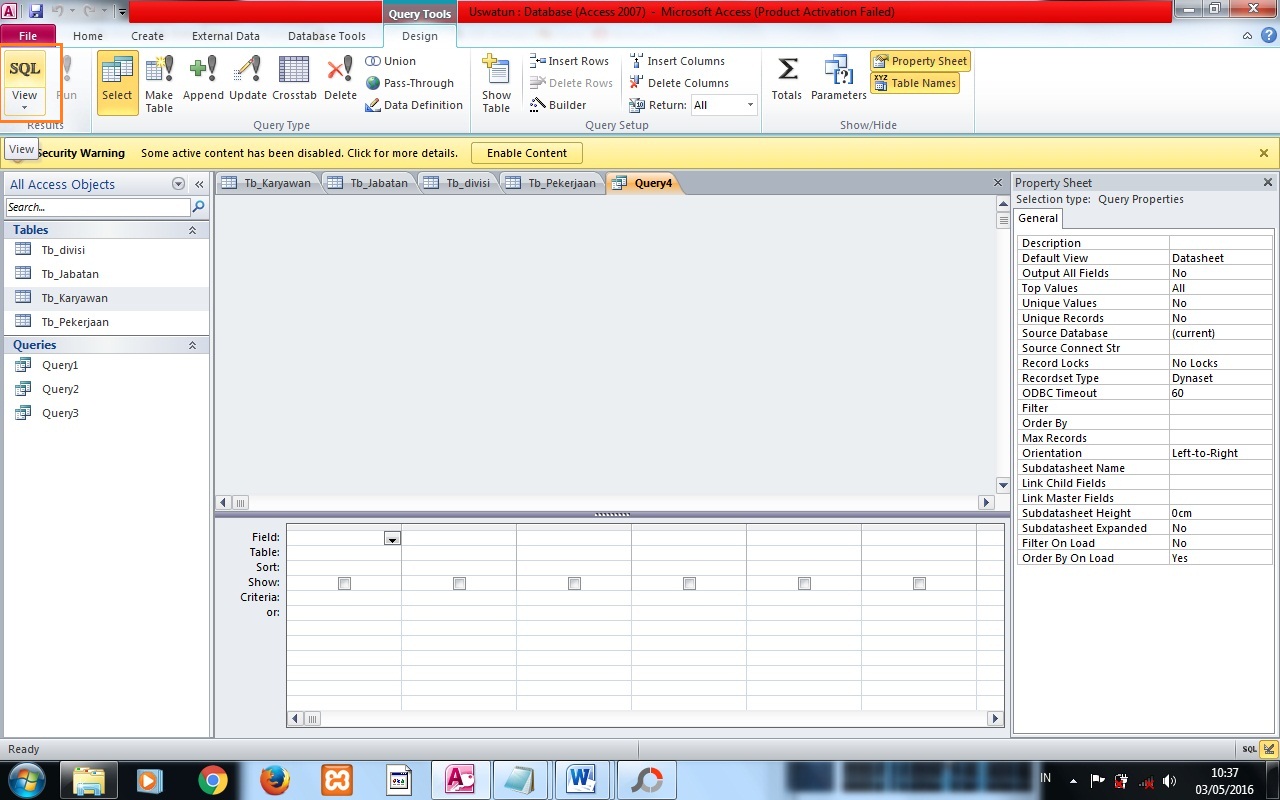
Task: Click the Default View property value Datasheet
Action: (1220, 258)
